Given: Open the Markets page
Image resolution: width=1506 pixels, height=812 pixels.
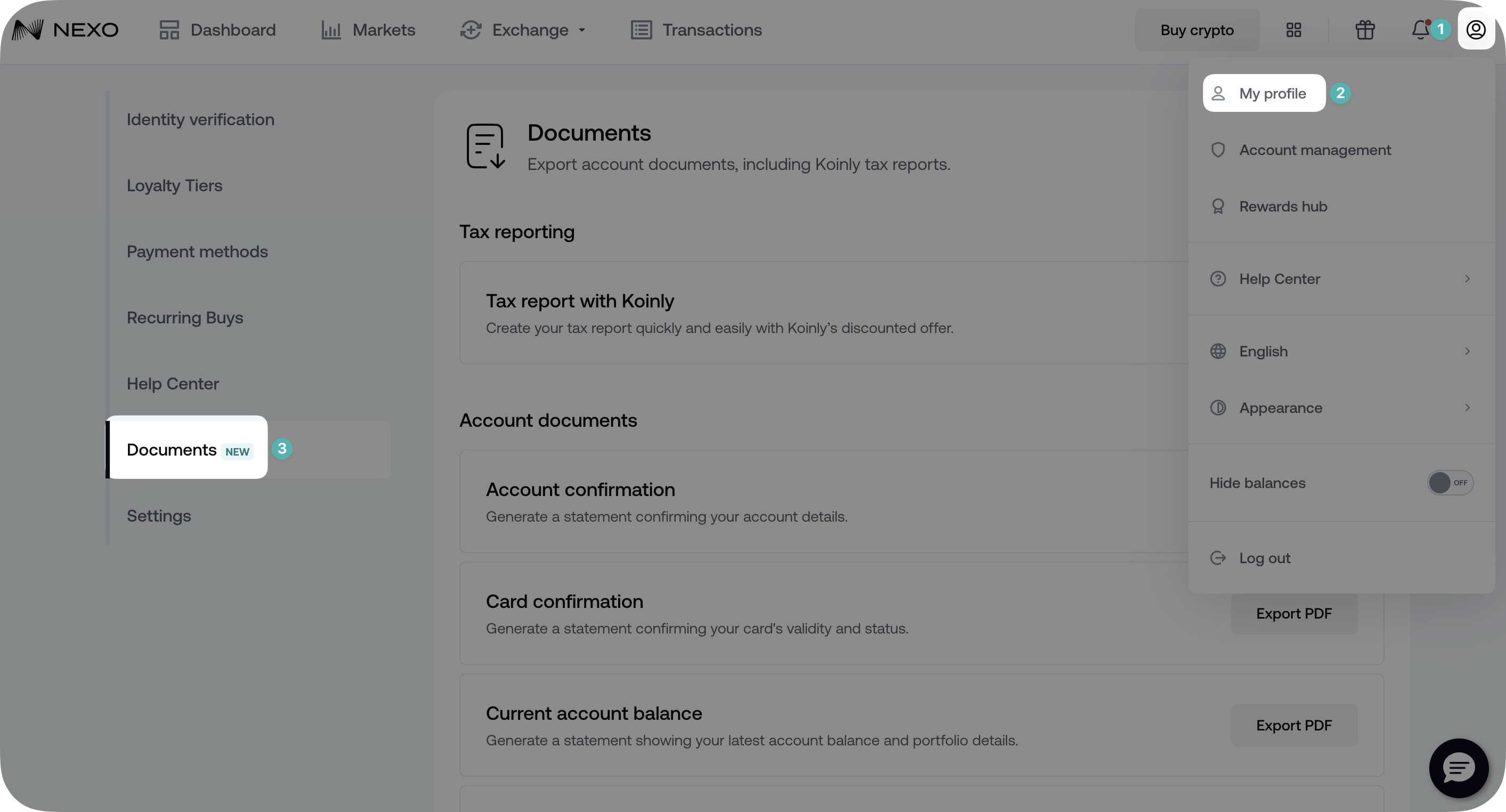Looking at the screenshot, I should (x=368, y=30).
